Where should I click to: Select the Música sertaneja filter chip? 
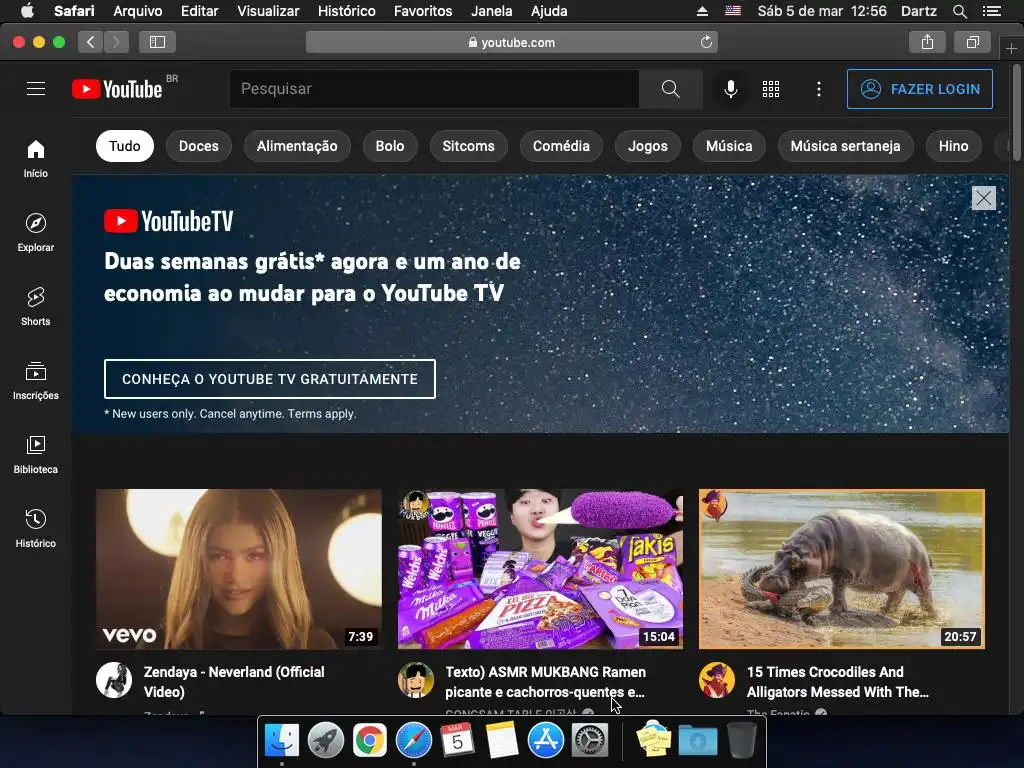pos(846,146)
